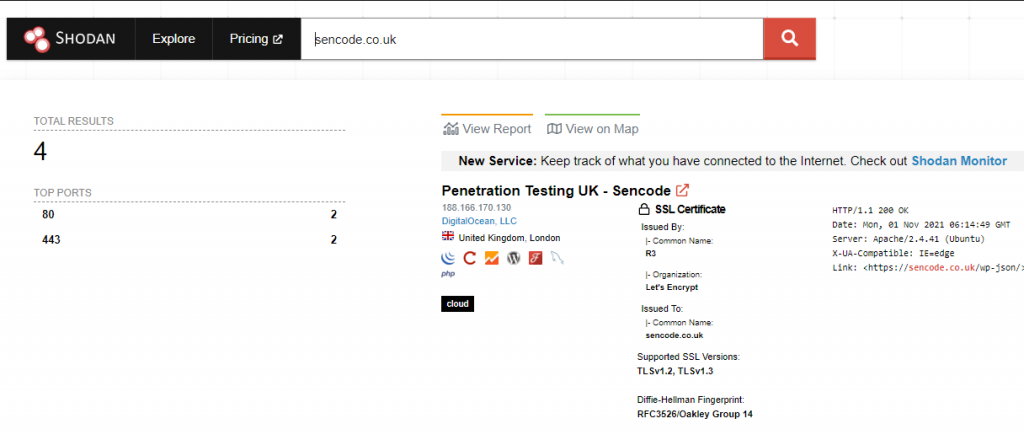This screenshot has height=440, width=1024.
Task: Focus the sencode.co.uk search field
Action: tap(532, 39)
